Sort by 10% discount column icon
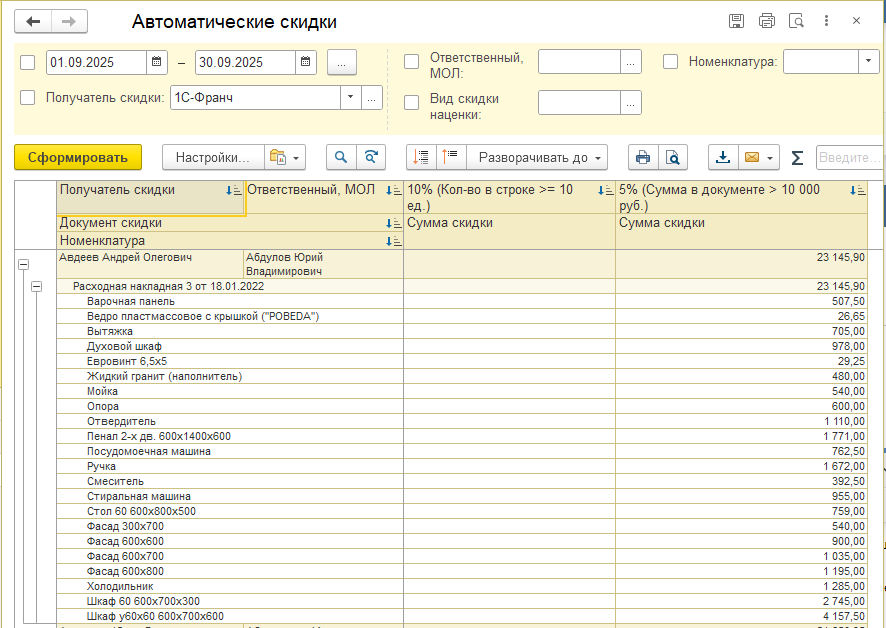Viewport: 886px width, 628px height. (605, 191)
